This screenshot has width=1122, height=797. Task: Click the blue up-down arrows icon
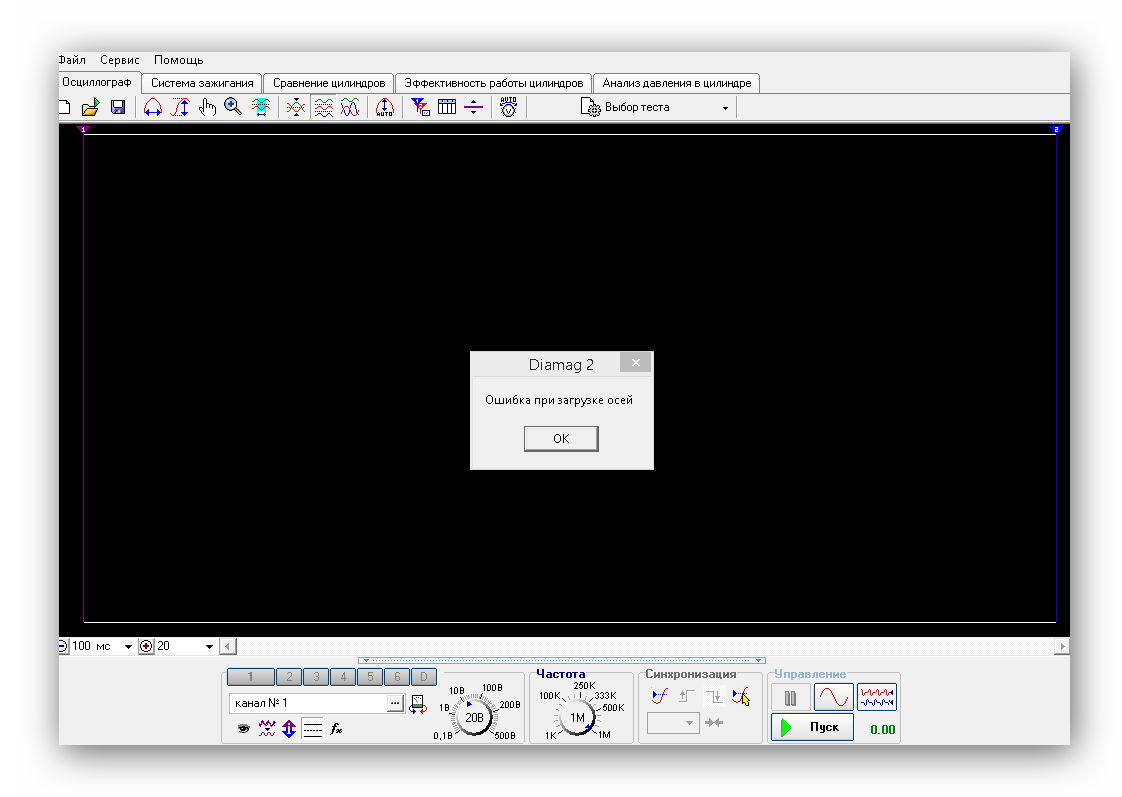click(x=289, y=729)
